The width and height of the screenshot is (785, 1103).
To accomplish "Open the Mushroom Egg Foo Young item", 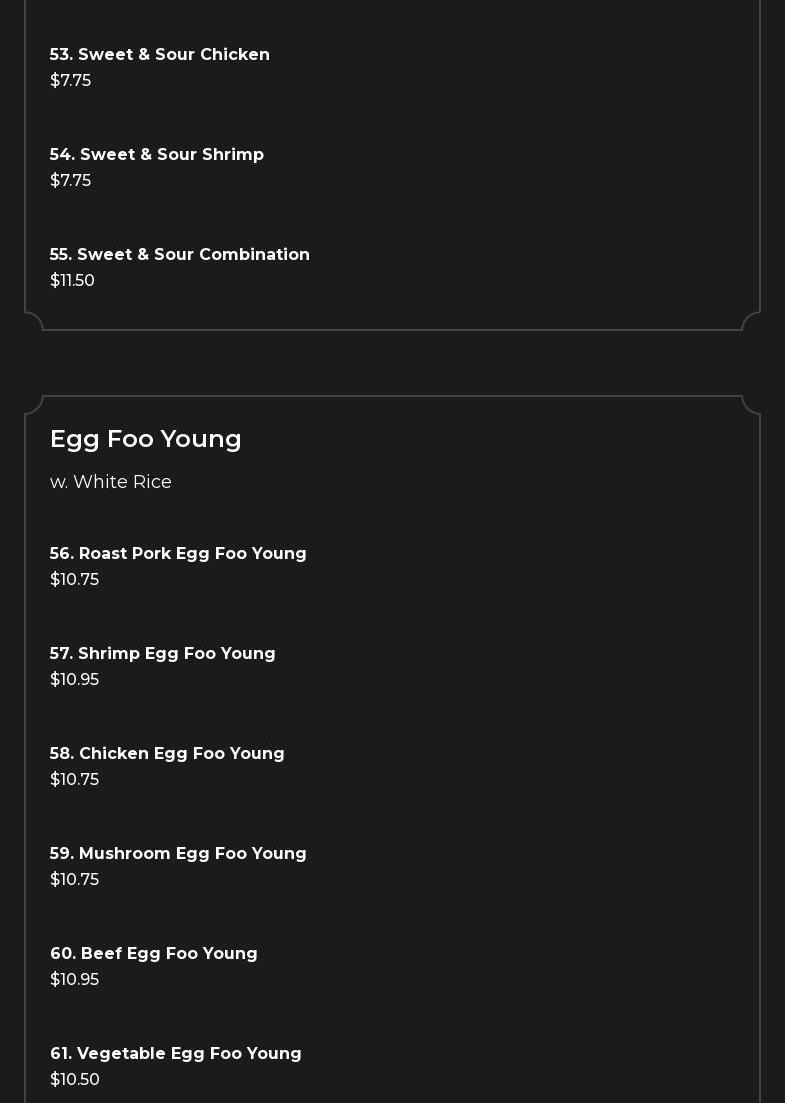I will coord(178,854).
